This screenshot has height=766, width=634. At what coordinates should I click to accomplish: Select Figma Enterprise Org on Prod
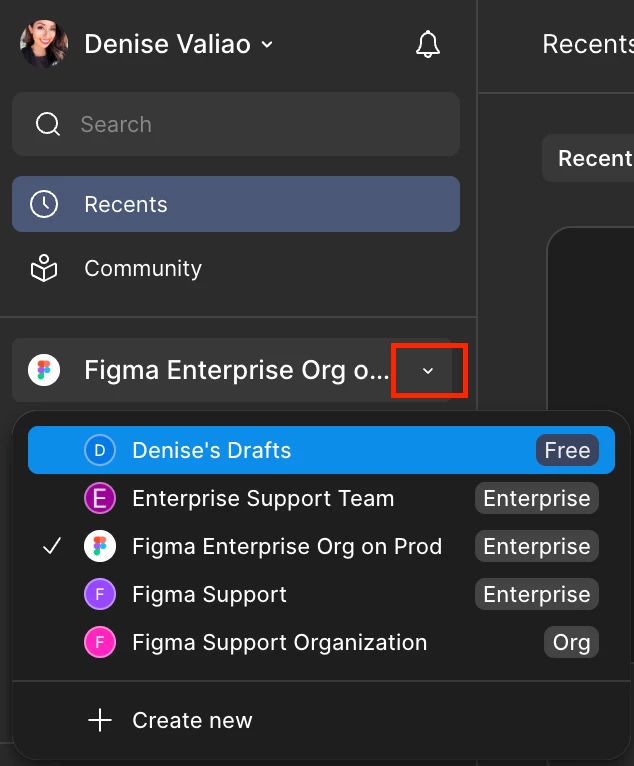tap(321, 546)
